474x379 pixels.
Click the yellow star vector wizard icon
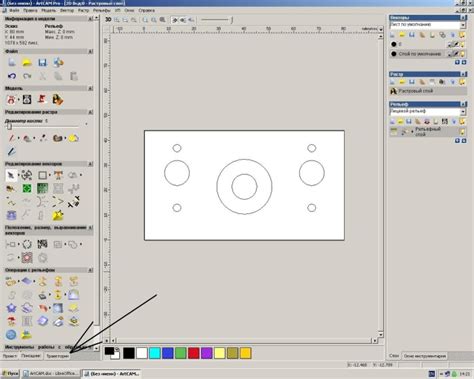coord(58,215)
